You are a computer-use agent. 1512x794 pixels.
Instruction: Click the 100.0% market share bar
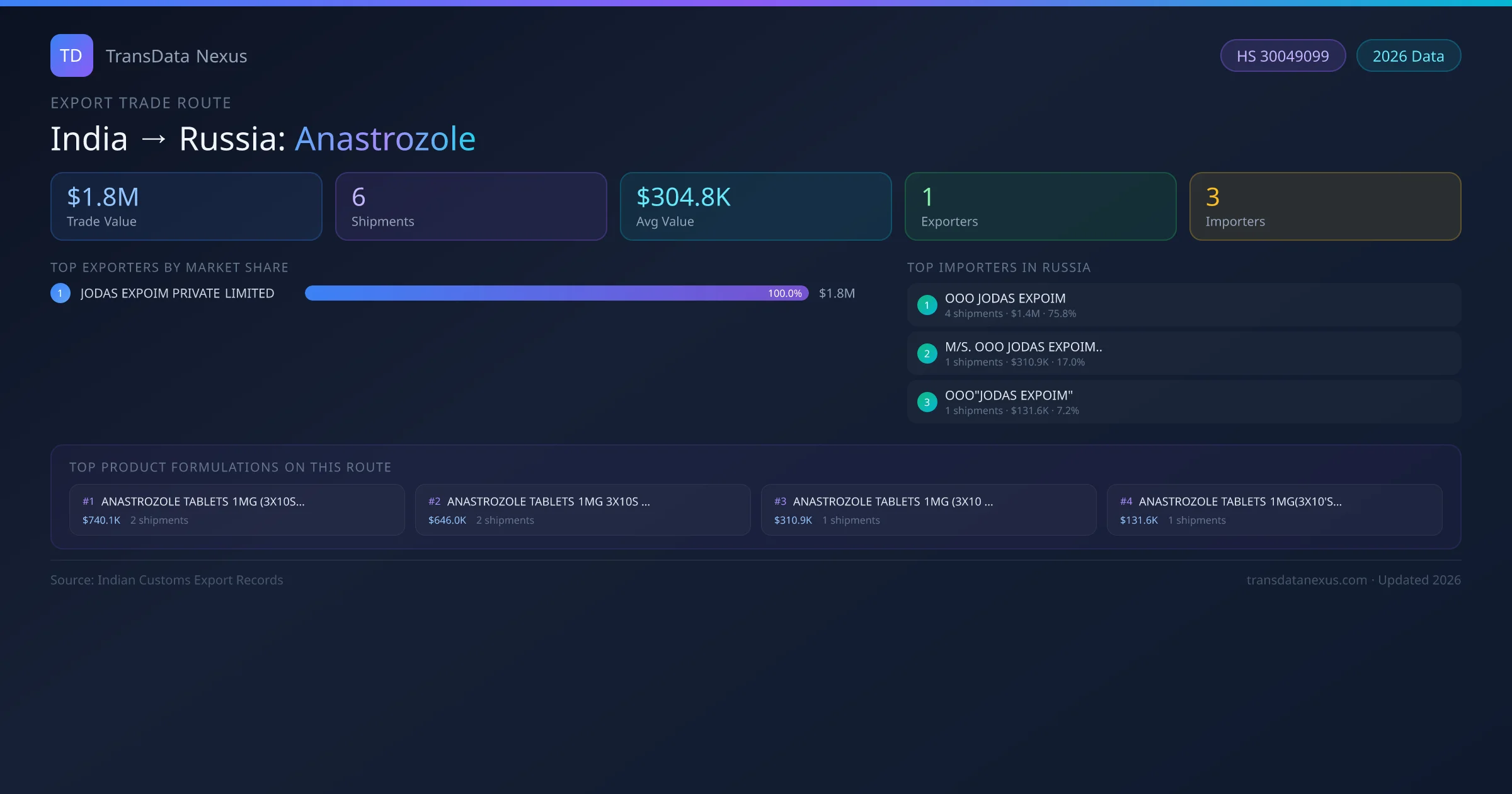[x=556, y=293]
